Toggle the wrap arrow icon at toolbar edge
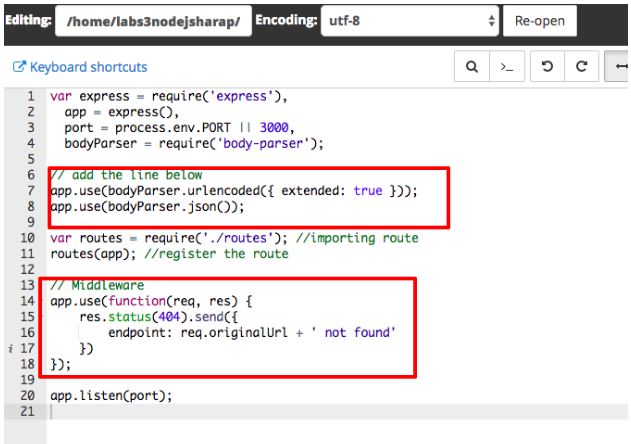This screenshot has width=631, height=444. click(x=620, y=67)
